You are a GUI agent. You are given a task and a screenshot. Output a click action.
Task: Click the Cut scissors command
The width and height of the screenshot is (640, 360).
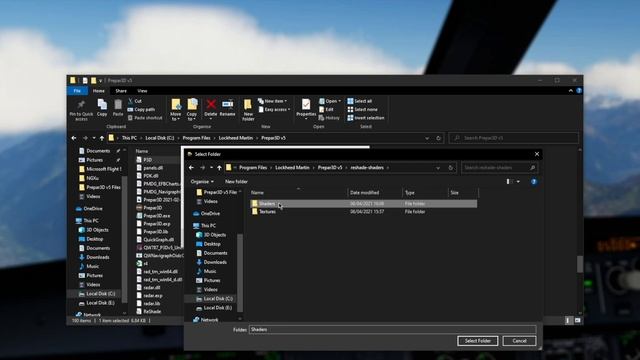pyautogui.click(x=135, y=101)
